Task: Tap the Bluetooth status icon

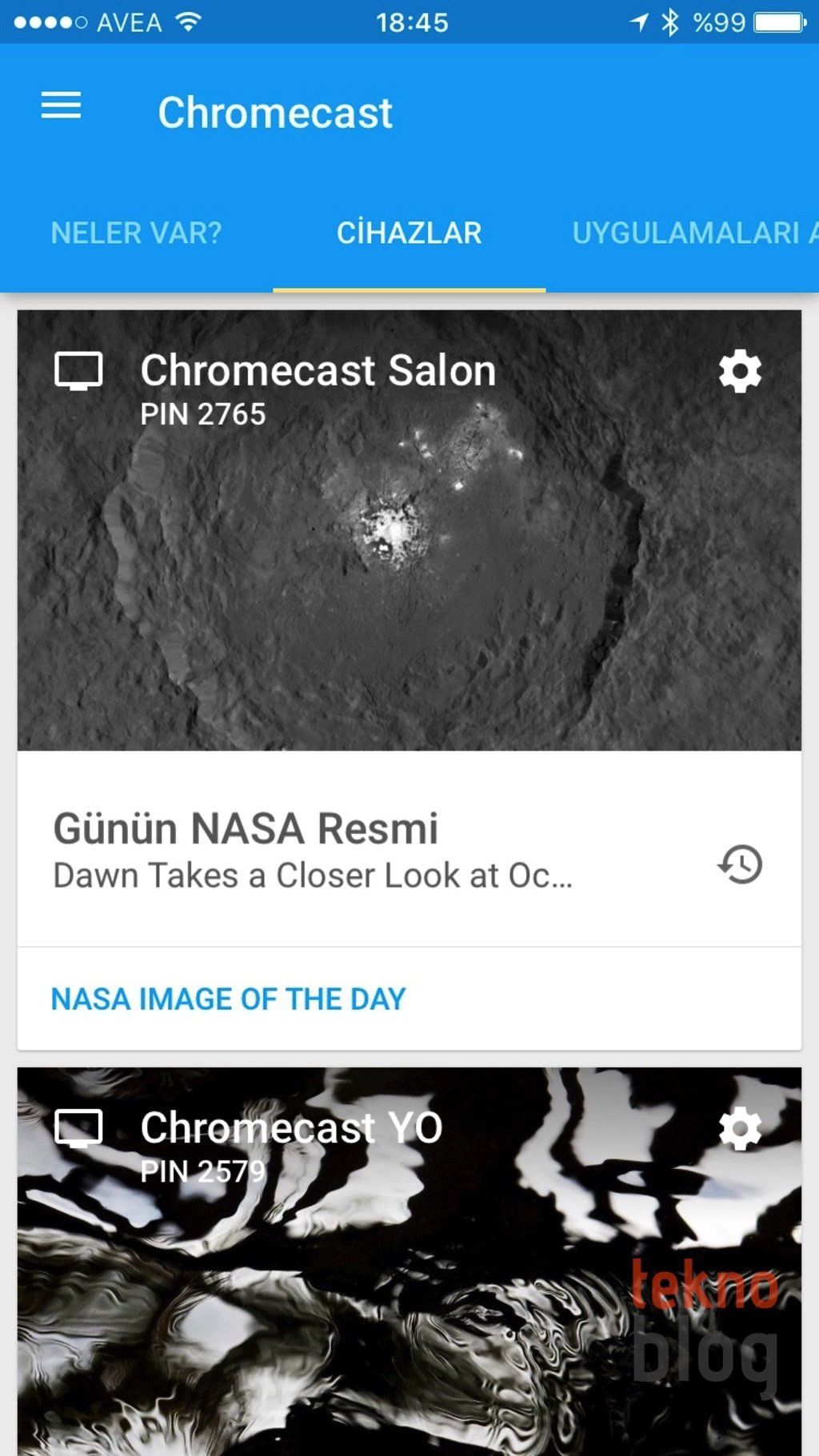Action: pos(670,22)
